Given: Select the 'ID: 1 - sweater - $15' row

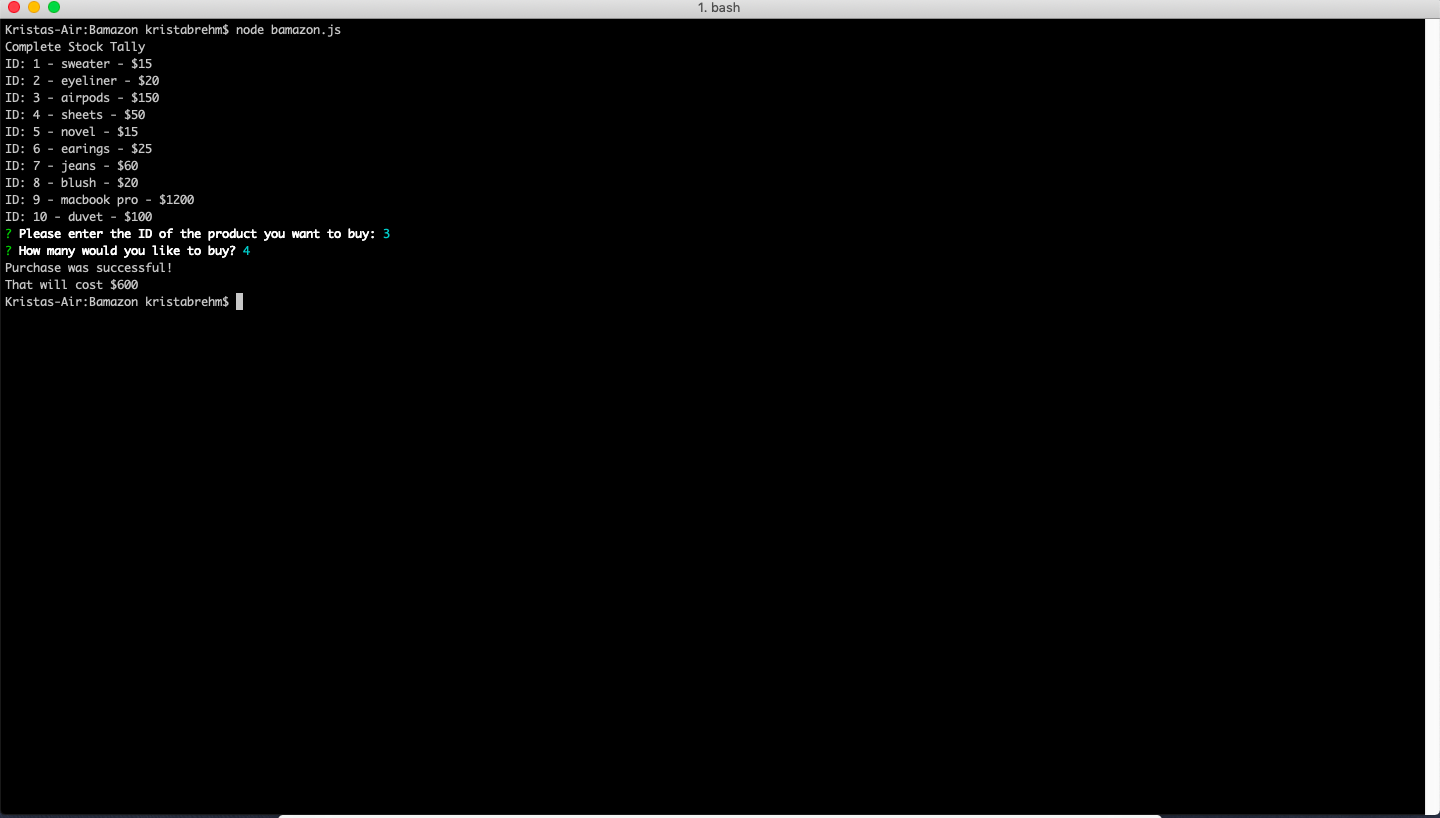Looking at the screenshot, I should tap(79, 64).
